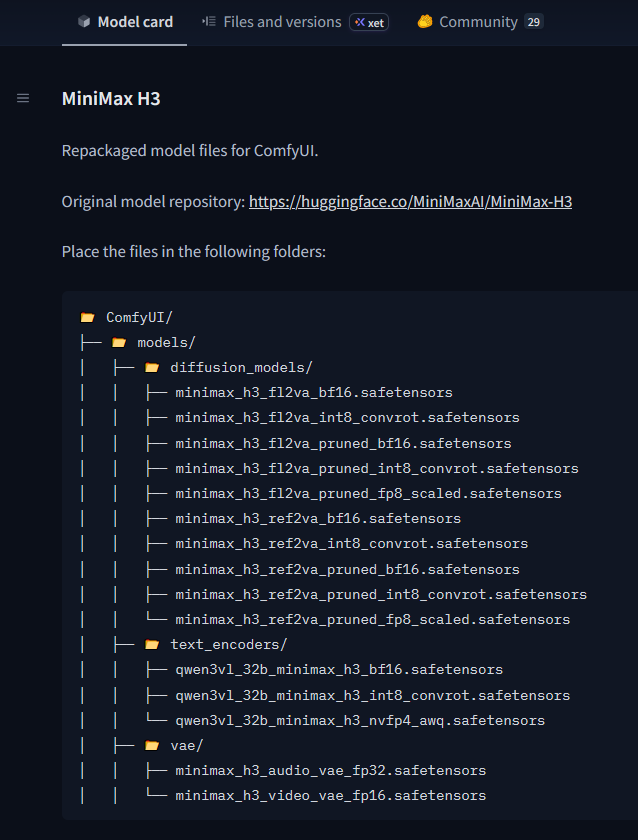
Task: Click minimax_h3_fl2va_pruned_int8_convrot.safetensors
Action: [x=377, y=469]
